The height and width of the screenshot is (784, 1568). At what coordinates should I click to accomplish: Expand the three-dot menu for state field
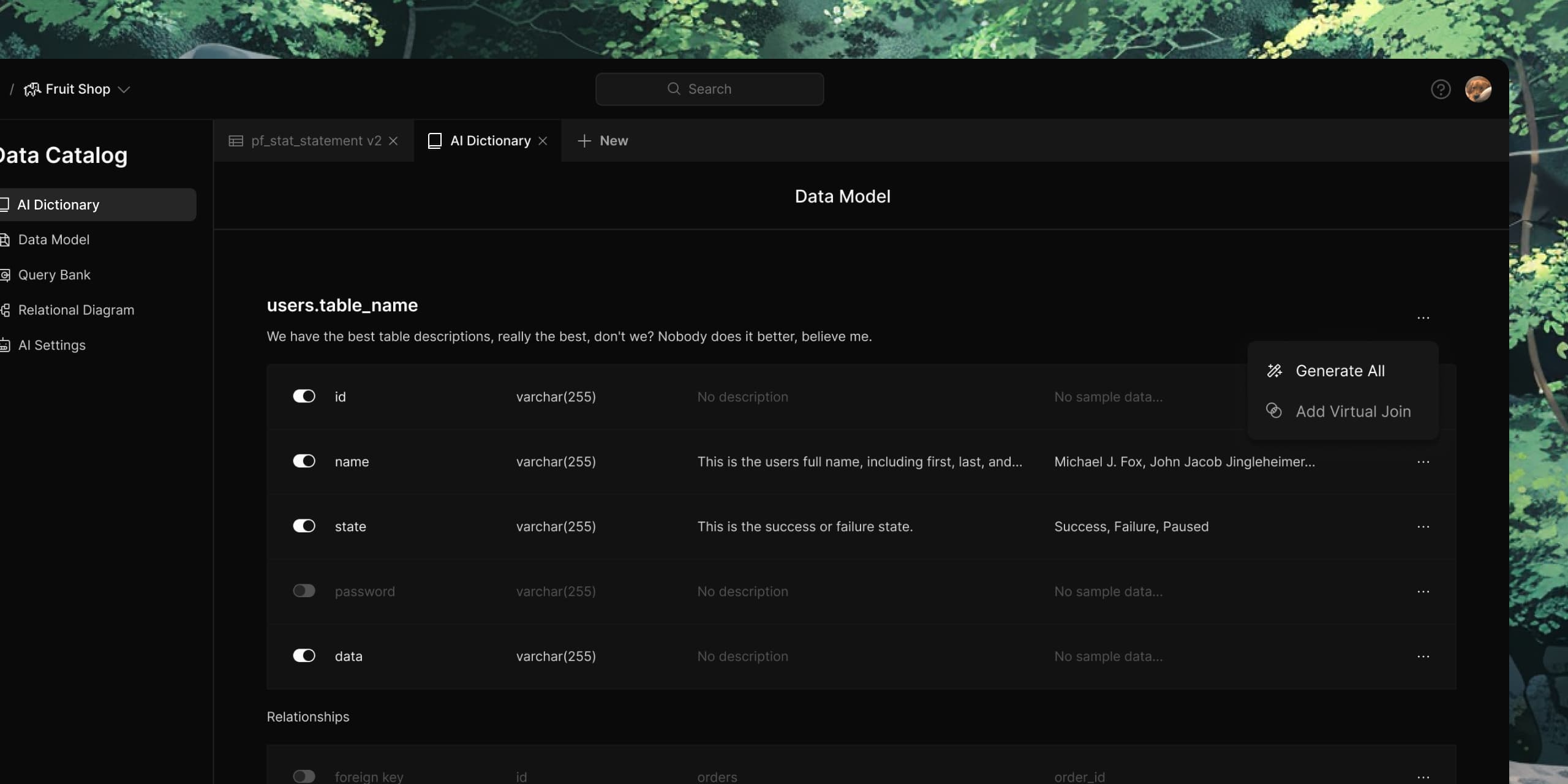[x=1423, y=527]
